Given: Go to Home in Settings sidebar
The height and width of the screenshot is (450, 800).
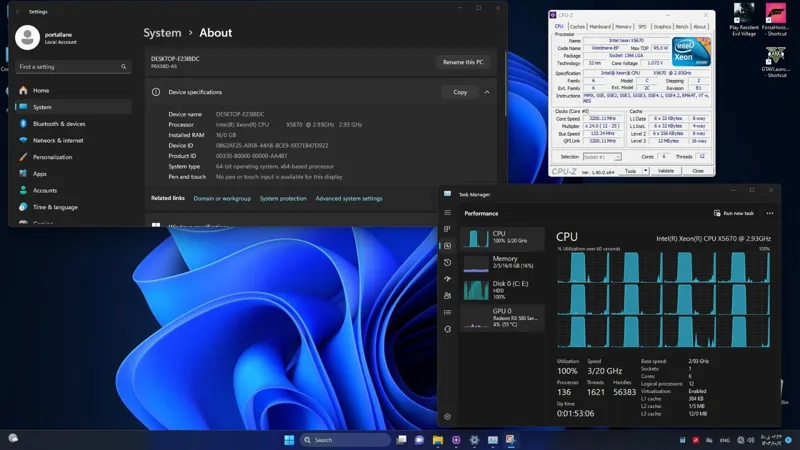Looking at the screenshot, I should pos(72,90).
